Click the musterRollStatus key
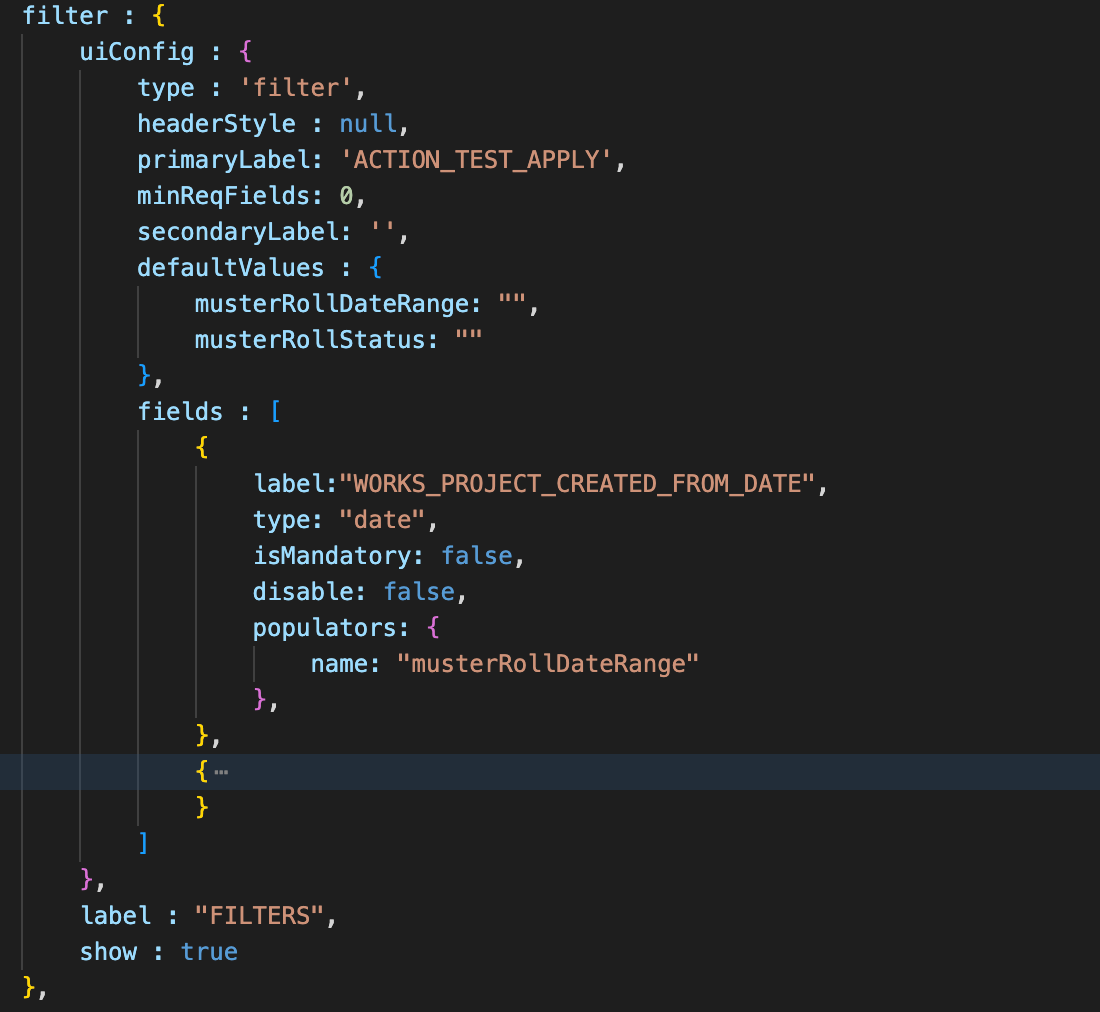The image size is (1100, 1012). click(x=309, y=340)
